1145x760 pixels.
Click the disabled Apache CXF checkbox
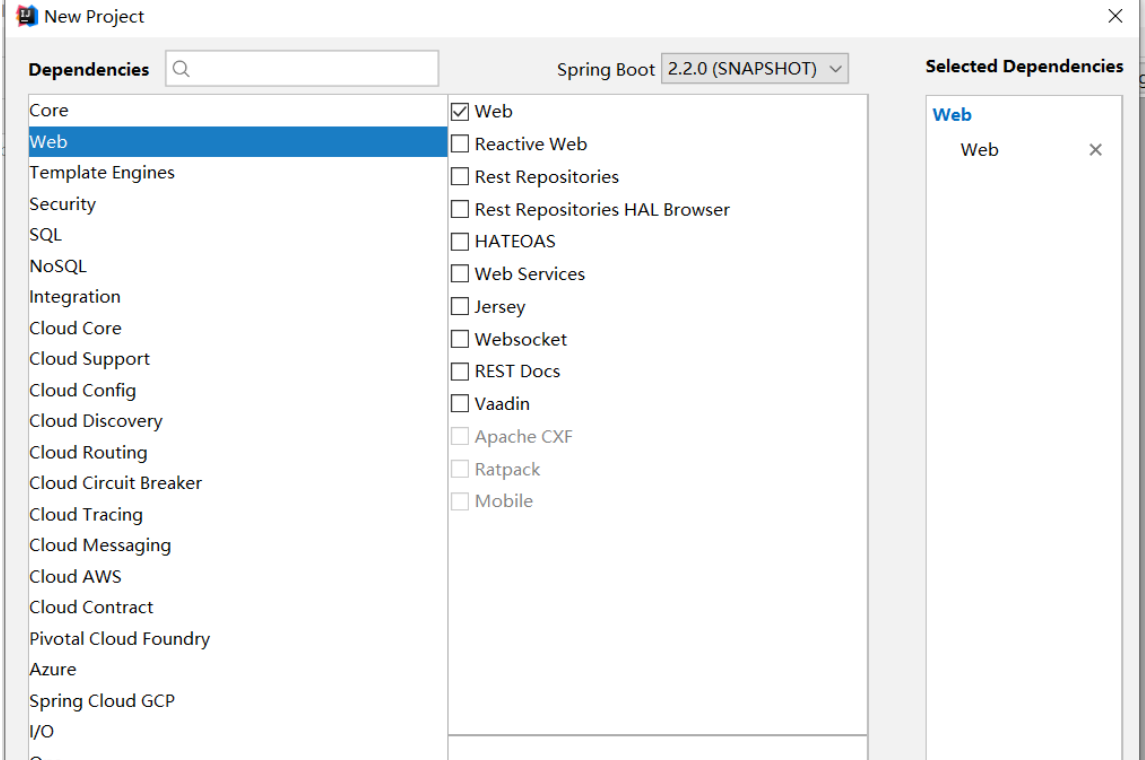(460, 437)
